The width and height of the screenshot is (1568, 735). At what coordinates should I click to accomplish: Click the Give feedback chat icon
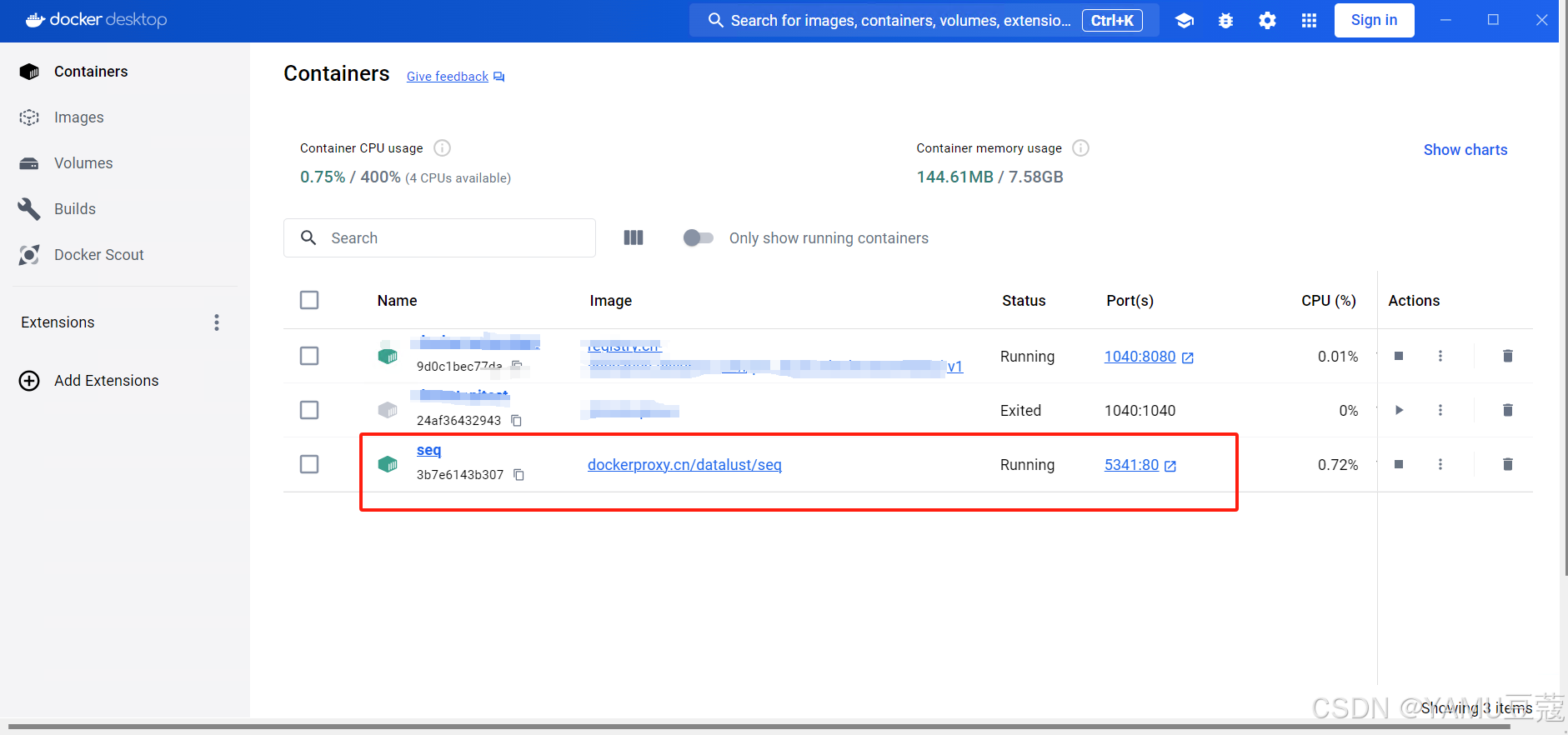(x=498, y=77)
